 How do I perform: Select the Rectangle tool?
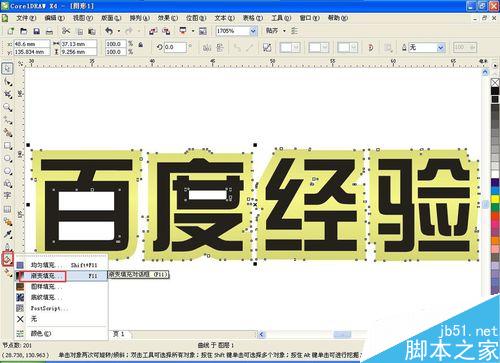(8, 146)
